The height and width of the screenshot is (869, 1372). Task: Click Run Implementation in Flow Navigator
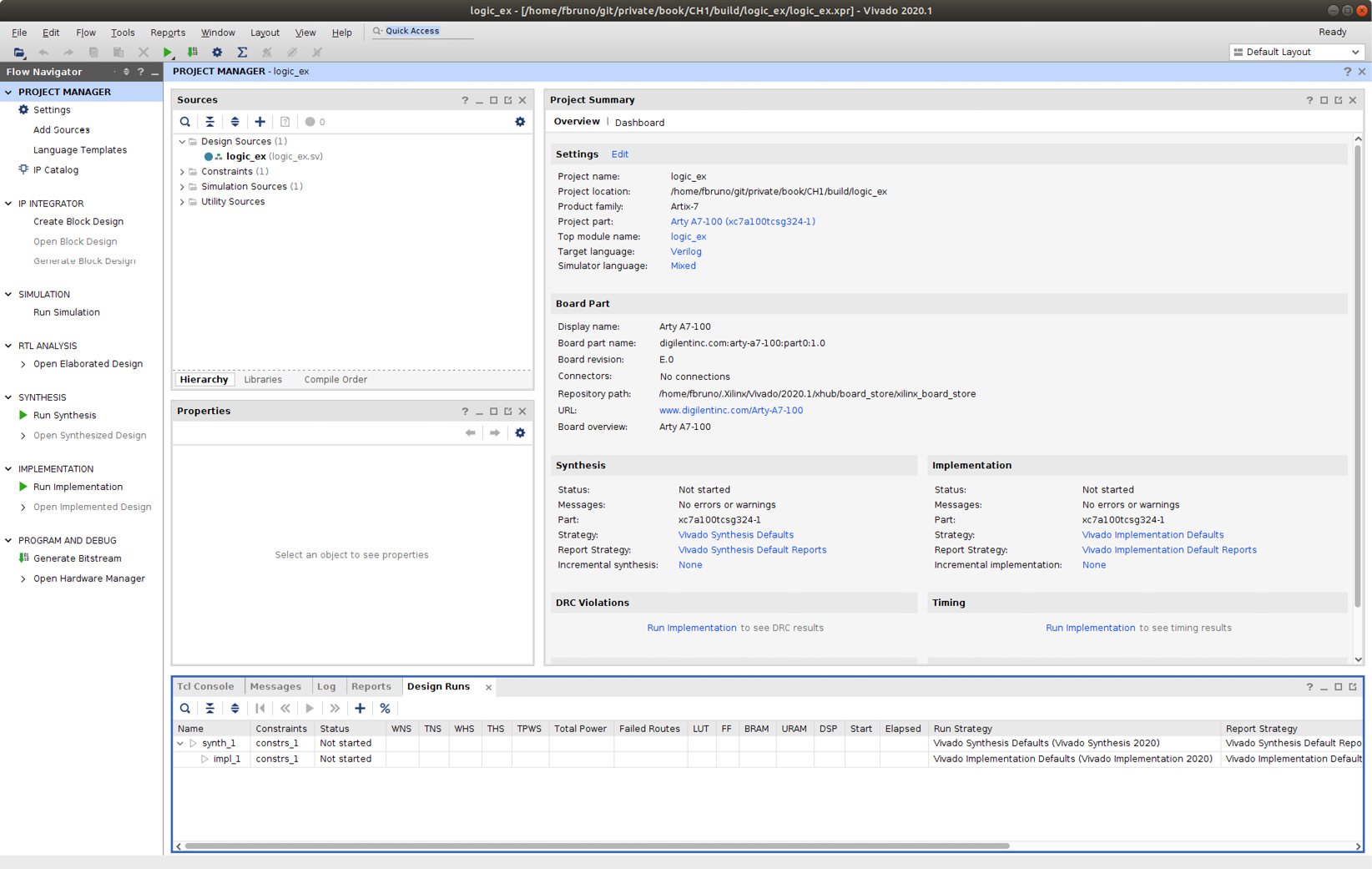coord(78,487)
